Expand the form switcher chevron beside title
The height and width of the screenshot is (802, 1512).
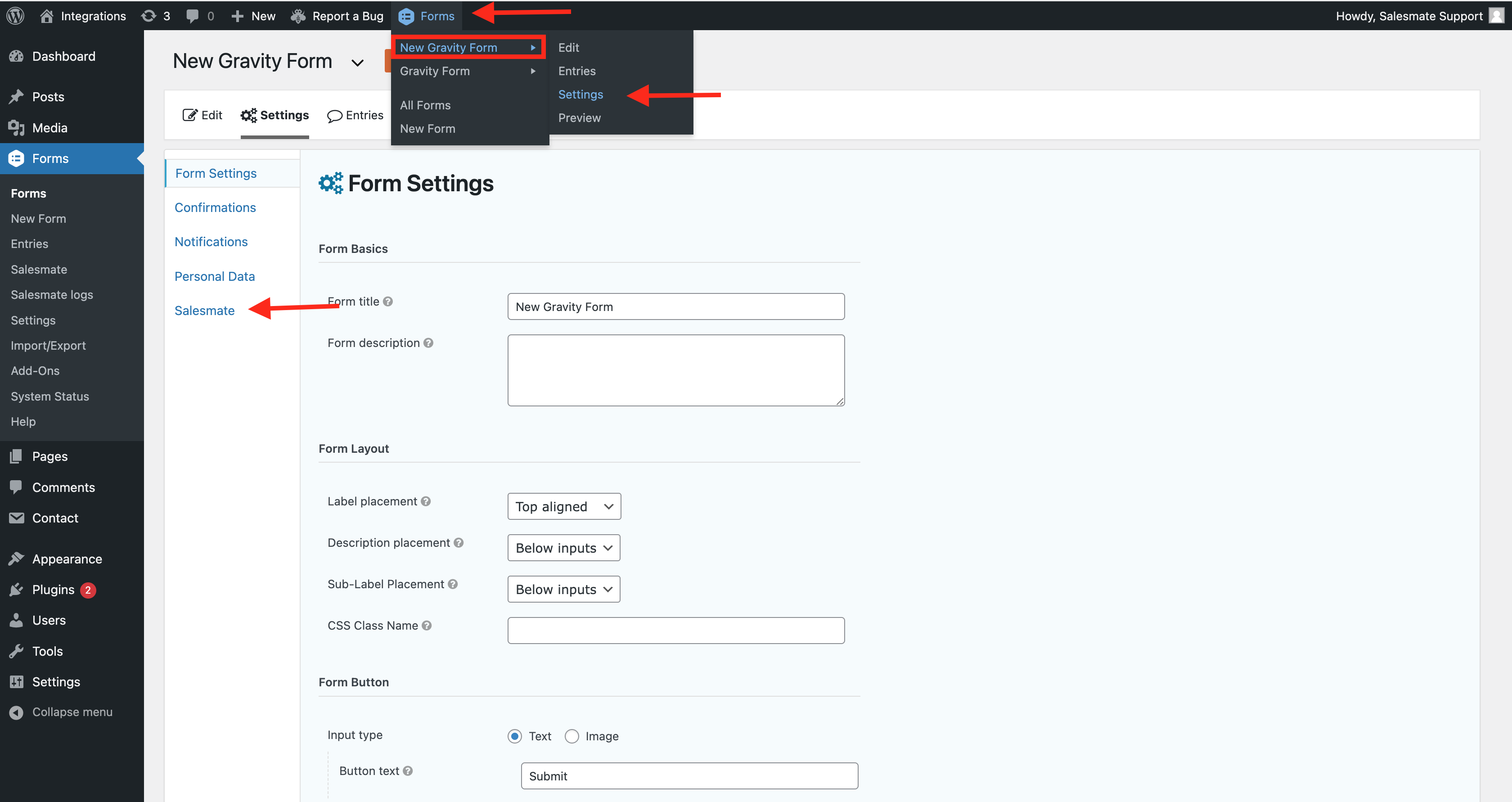click(x=357, y=62)
